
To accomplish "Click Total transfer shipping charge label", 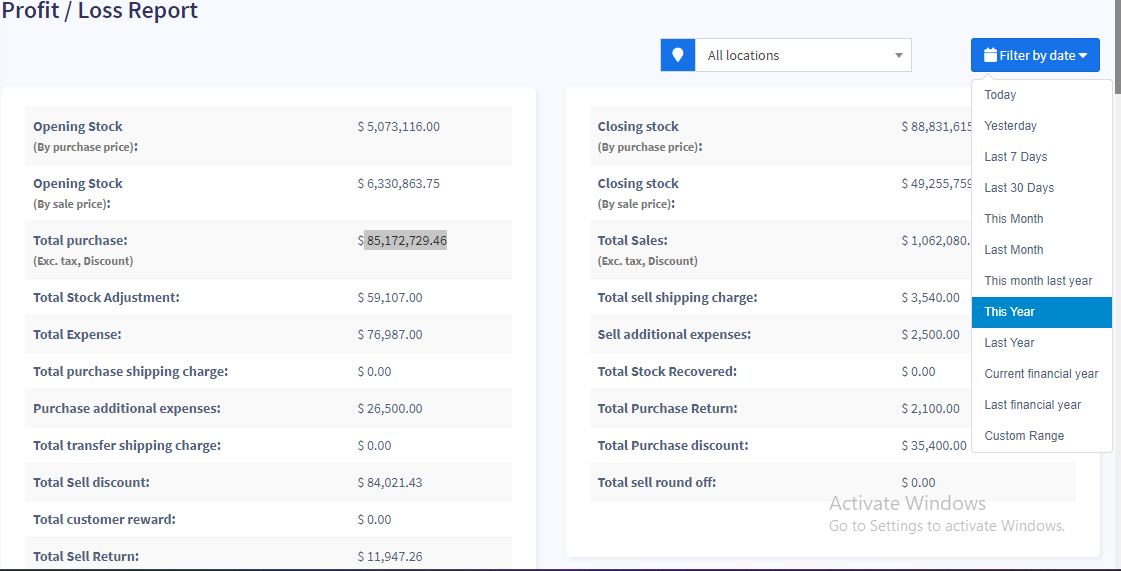I will tap(127, 446).
